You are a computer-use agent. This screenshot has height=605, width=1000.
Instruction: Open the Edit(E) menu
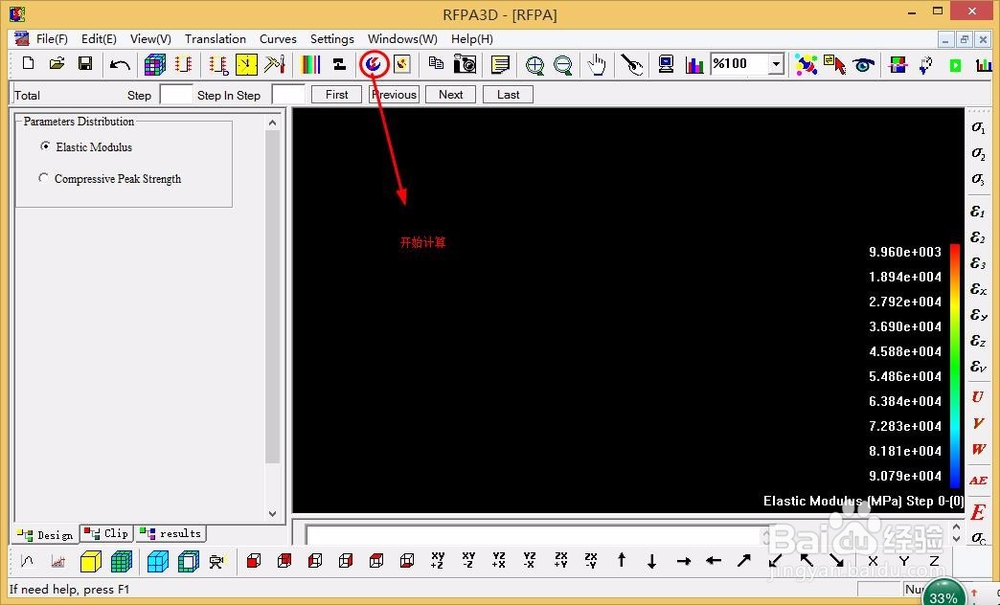pos(99,39)
